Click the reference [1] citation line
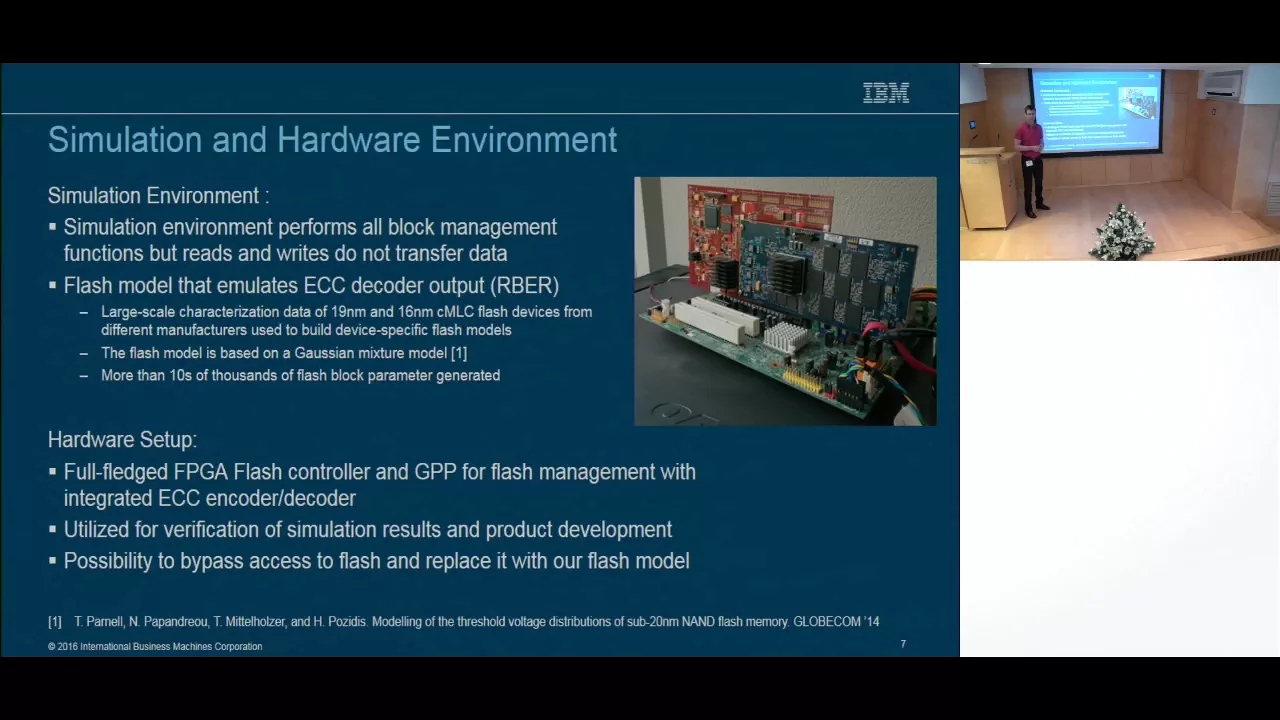1280x720 pixels. coord(464,622)
